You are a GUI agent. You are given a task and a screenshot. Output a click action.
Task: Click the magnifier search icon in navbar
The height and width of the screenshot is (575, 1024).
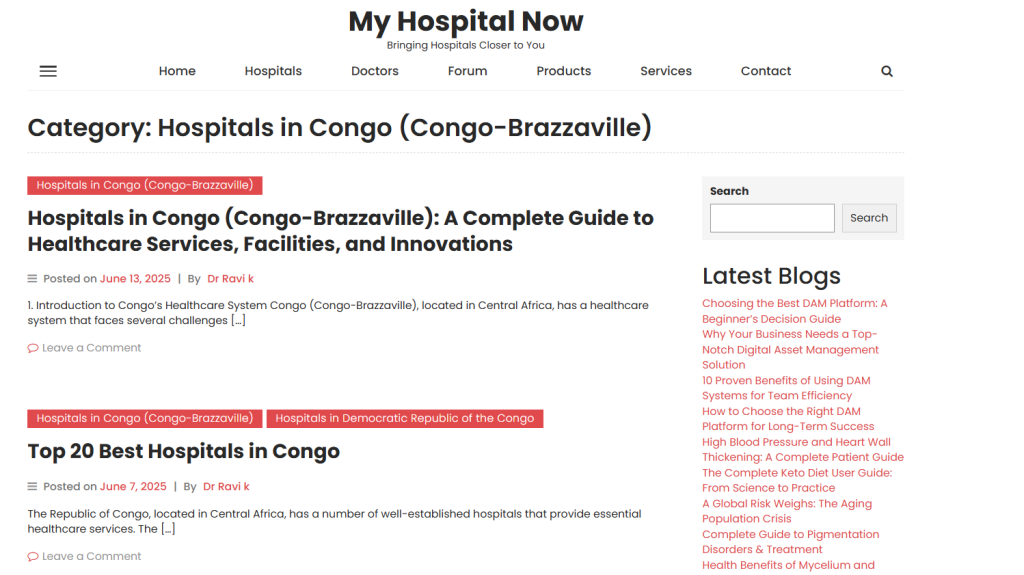(886, 71)
